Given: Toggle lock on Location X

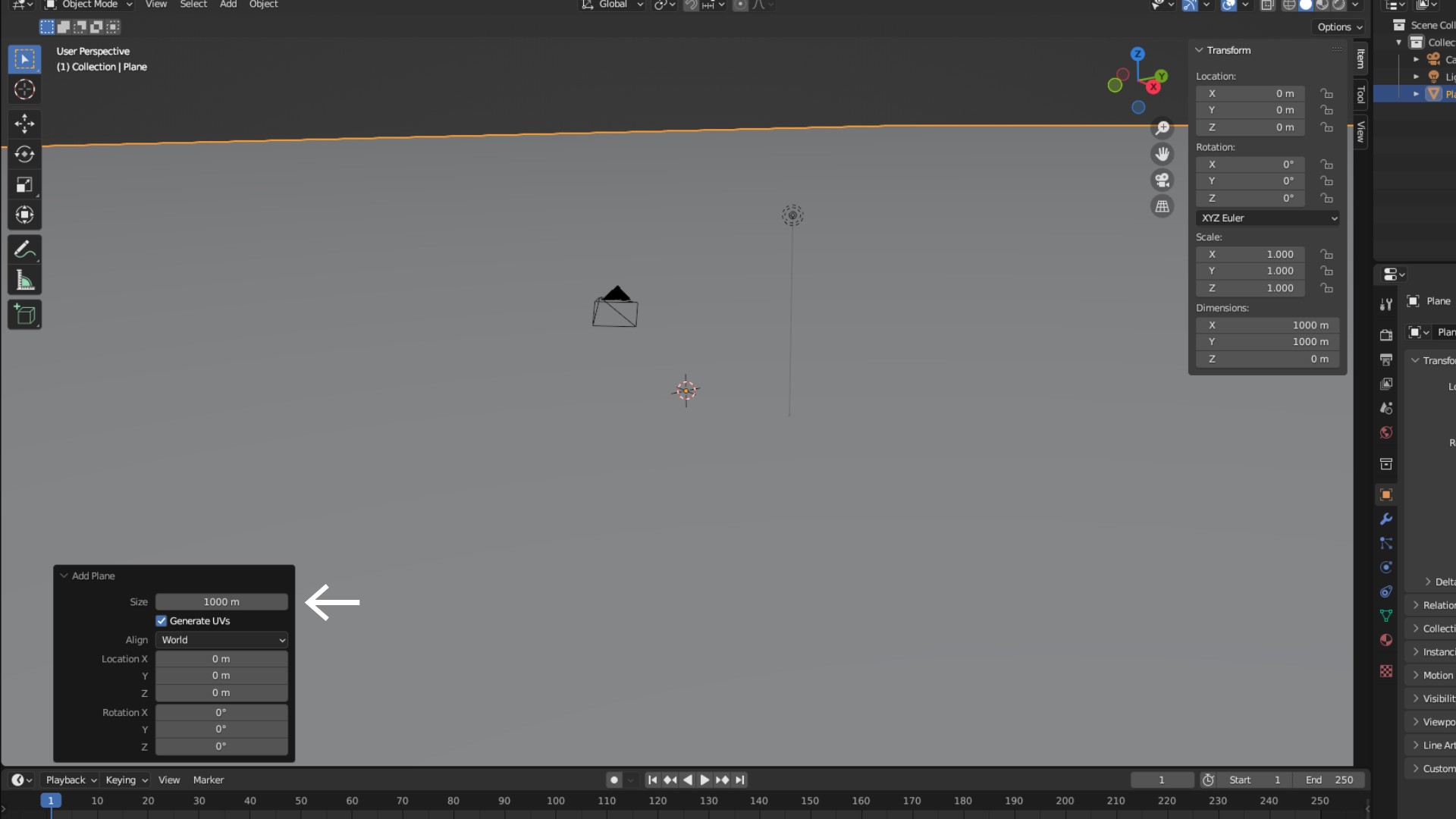Looking at the screenshot, I should coord(1326,93).
